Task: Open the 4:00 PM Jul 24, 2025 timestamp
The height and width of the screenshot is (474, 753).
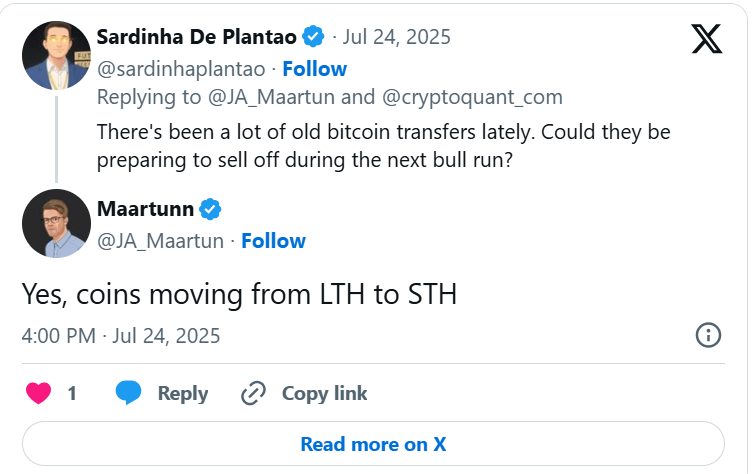Action: coord(121,336)
